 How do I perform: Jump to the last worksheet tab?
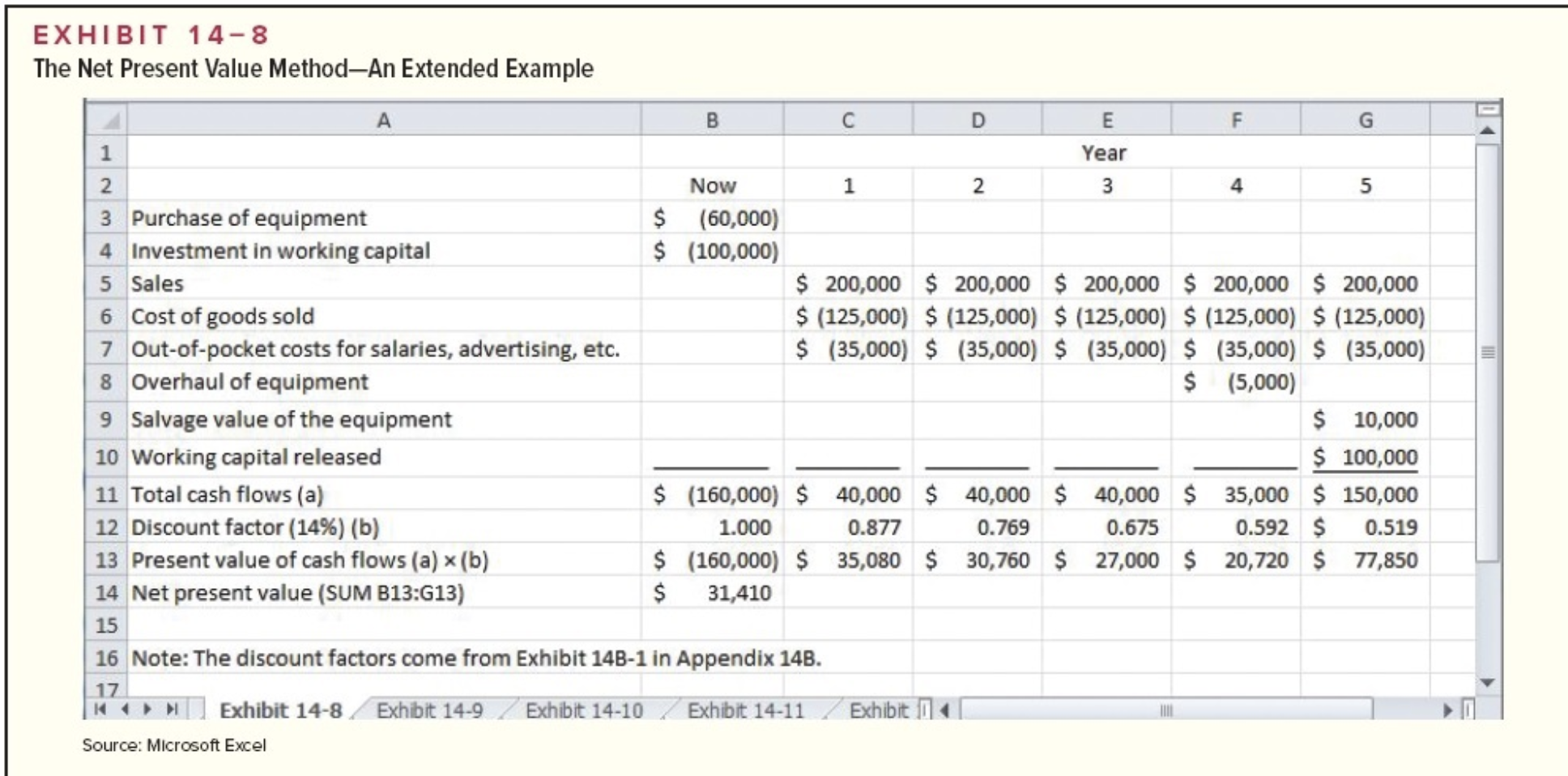pyautogui.click(x=173, y=707)
